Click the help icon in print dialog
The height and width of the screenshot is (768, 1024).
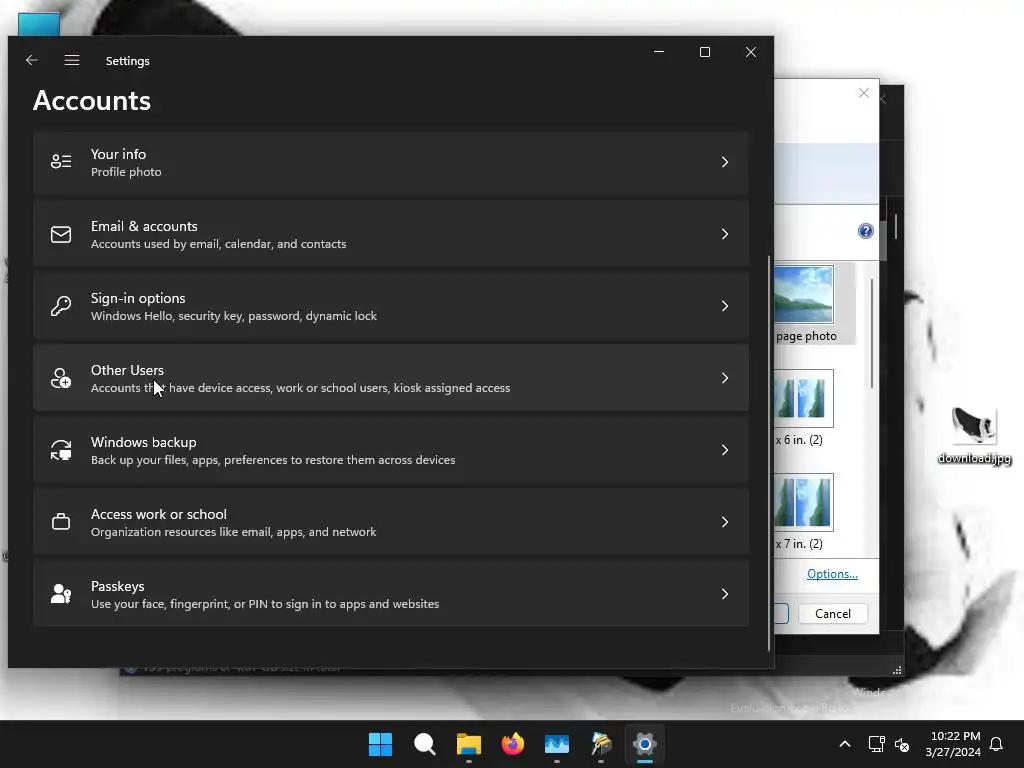pyautogui.click(x=865, y=231)
